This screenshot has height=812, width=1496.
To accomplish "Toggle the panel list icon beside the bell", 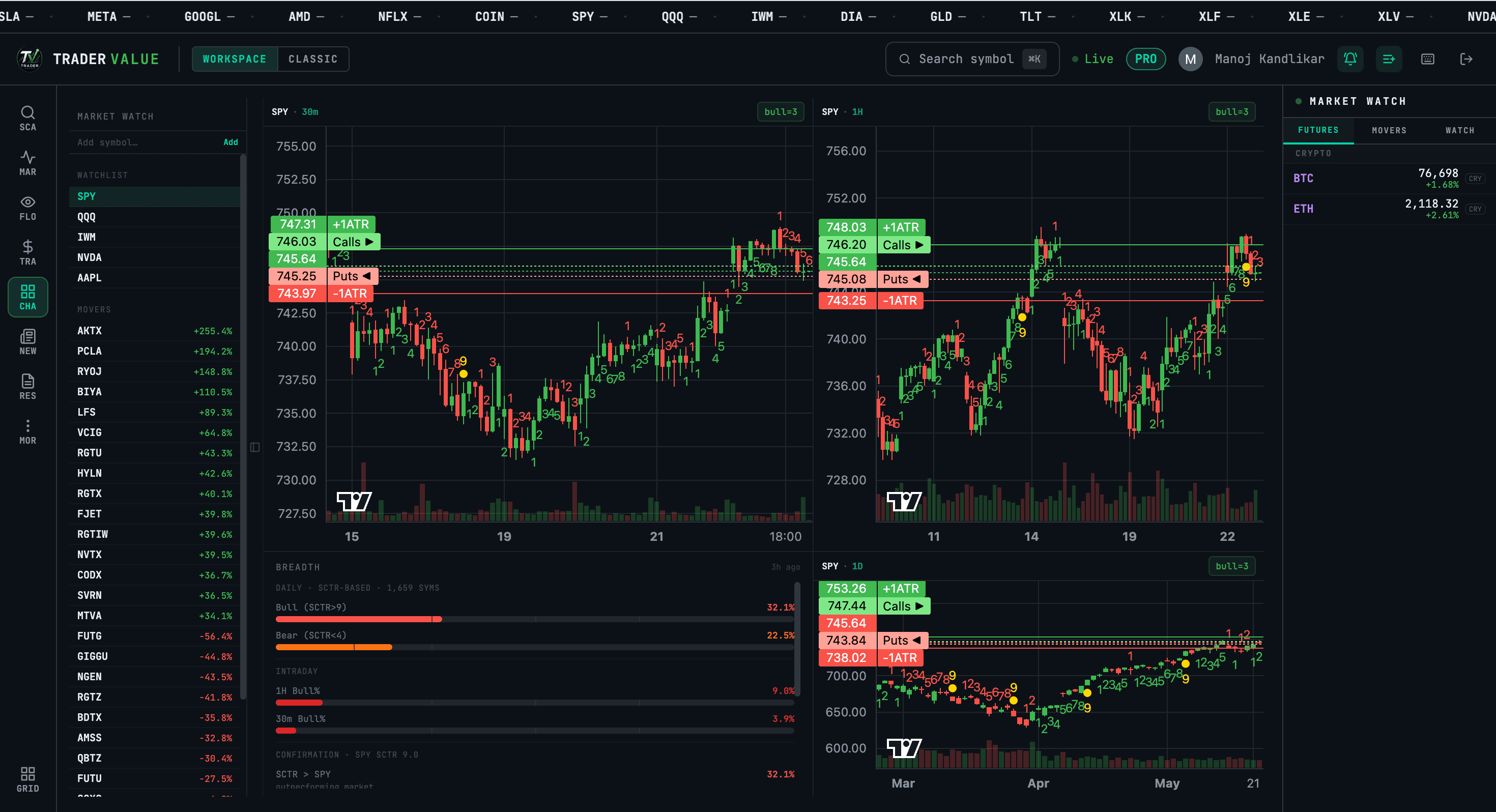I will tap(1389, 59).
